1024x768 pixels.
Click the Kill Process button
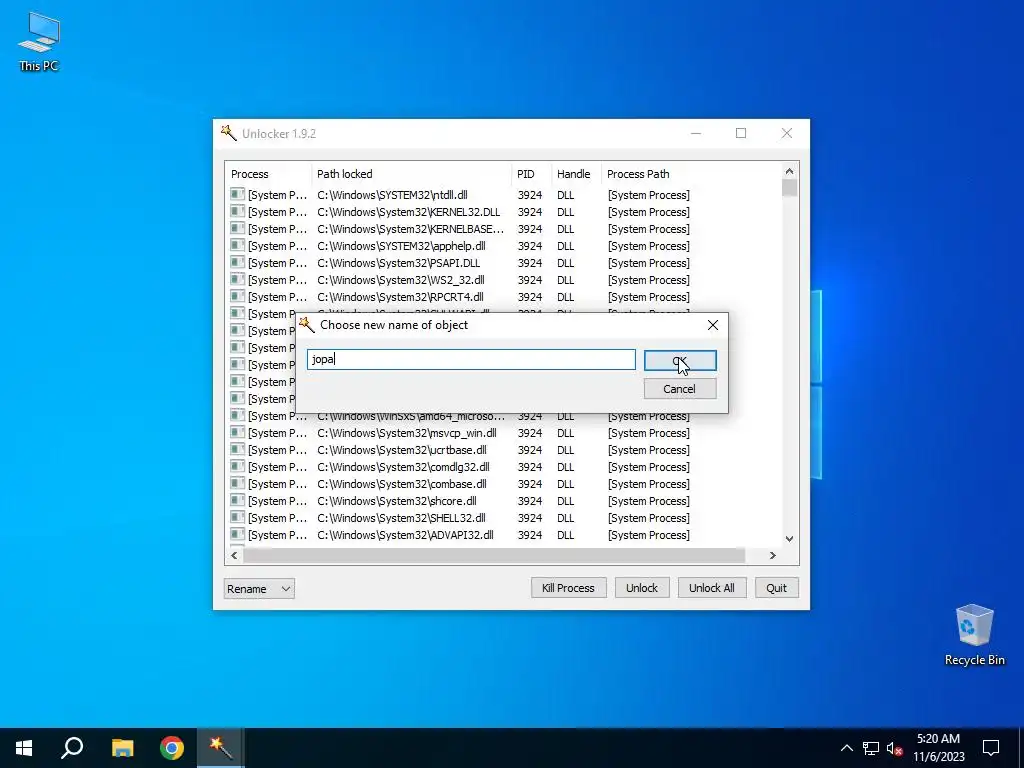pyautogui.click(x=568, y=588)
